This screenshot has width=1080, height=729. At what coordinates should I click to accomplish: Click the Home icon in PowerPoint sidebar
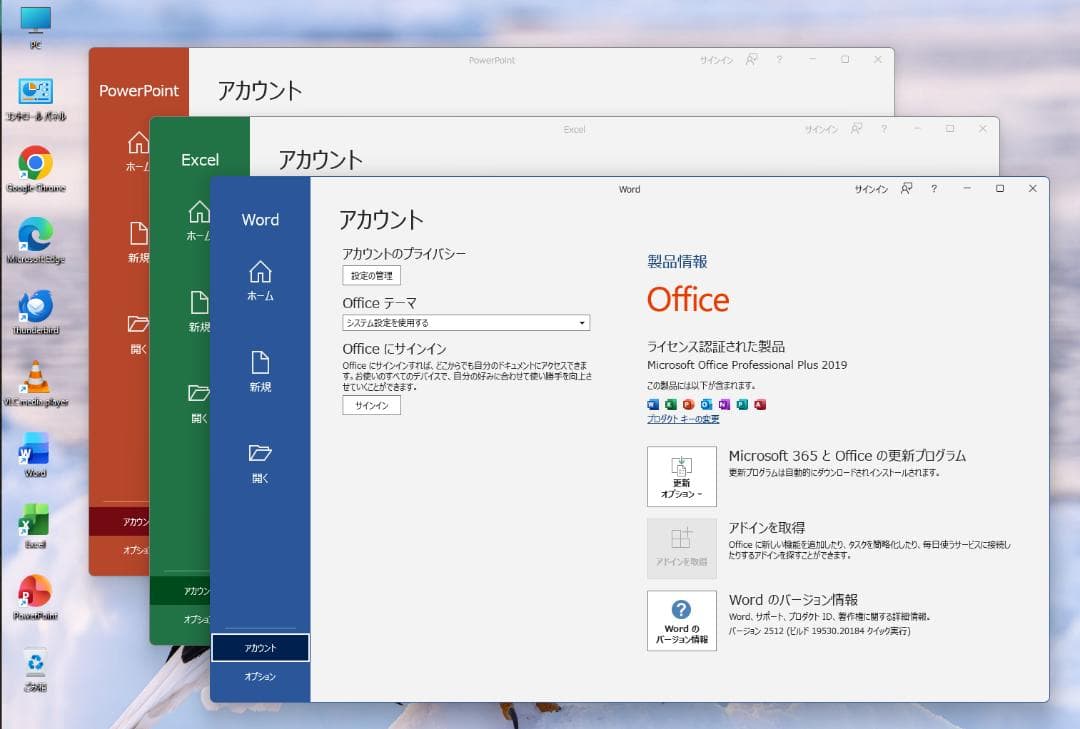coord(138,143)
